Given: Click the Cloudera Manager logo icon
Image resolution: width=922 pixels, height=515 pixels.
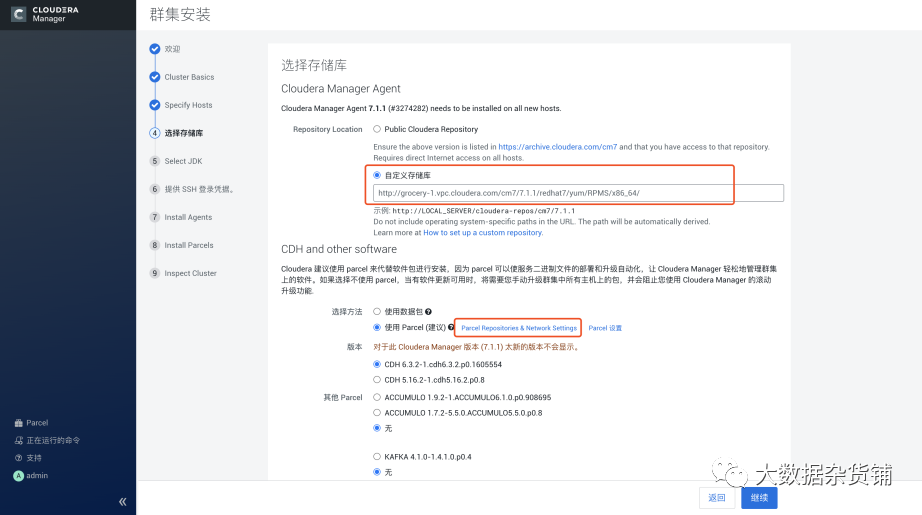Looking at the screenshot, I should 19,14.
